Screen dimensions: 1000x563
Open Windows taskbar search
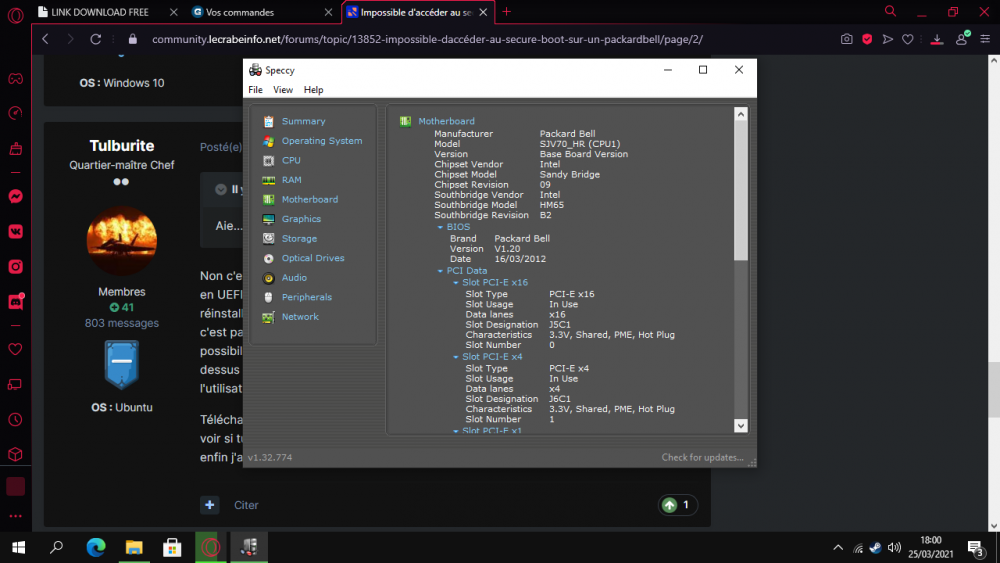56,547
